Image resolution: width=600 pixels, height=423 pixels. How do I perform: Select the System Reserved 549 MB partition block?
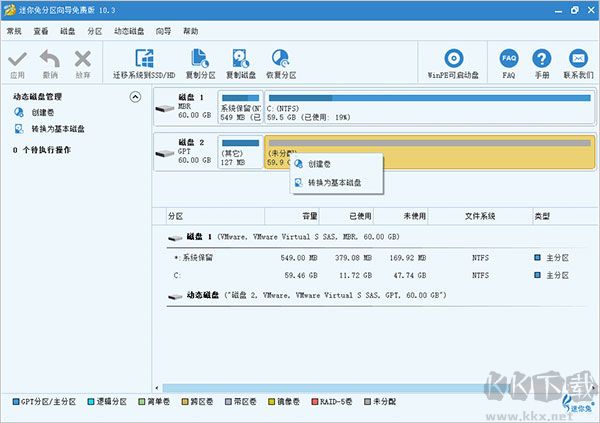pos(240,107)
